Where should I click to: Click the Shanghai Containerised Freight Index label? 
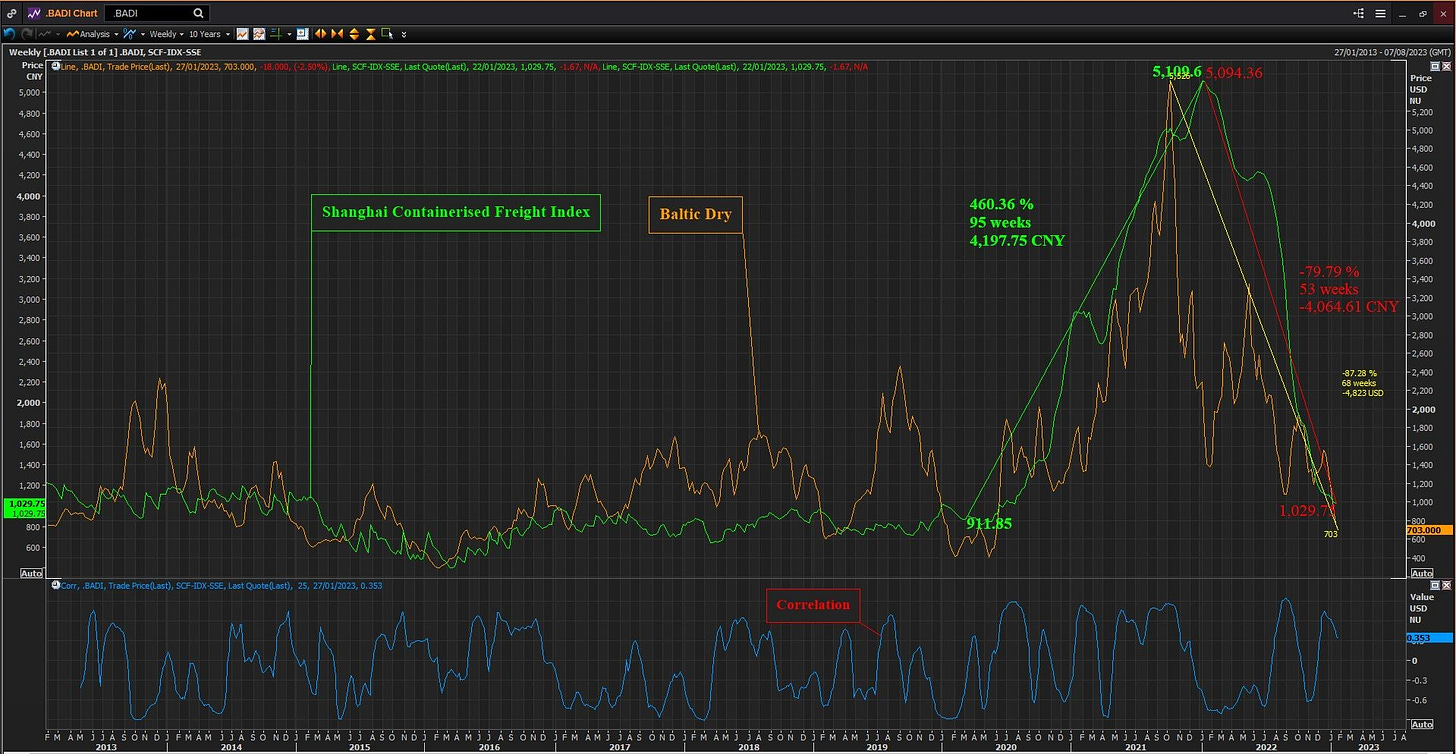coord(456,212)
